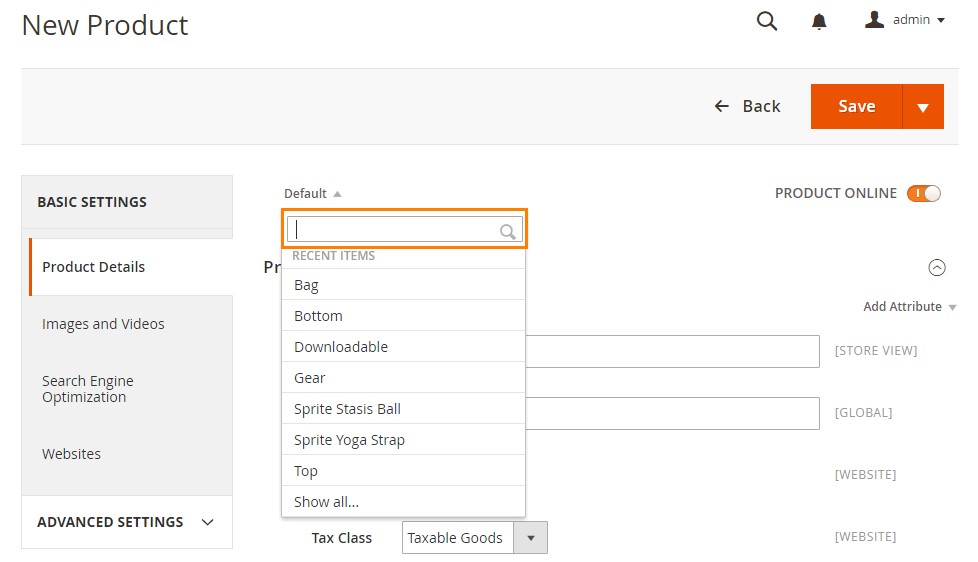Viewport: 978px width, 562px height.
Task: Select the Top attribute set
Action: click(404, 471)
